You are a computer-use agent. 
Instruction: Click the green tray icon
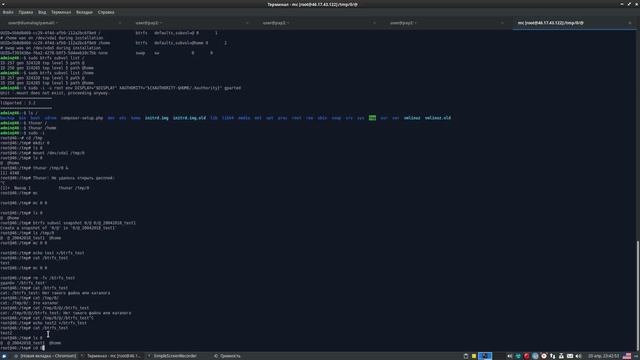[518, 356]
